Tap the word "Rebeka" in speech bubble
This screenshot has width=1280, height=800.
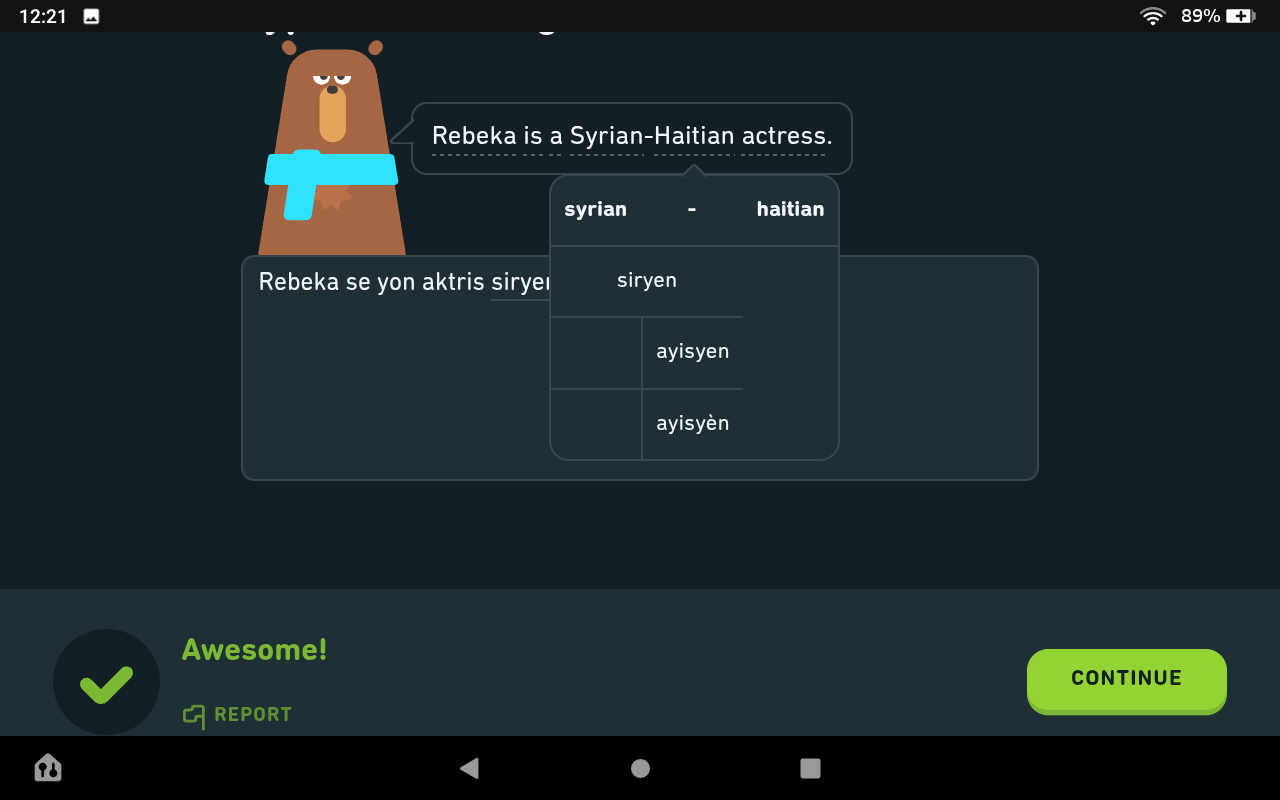tap(473, 136)
